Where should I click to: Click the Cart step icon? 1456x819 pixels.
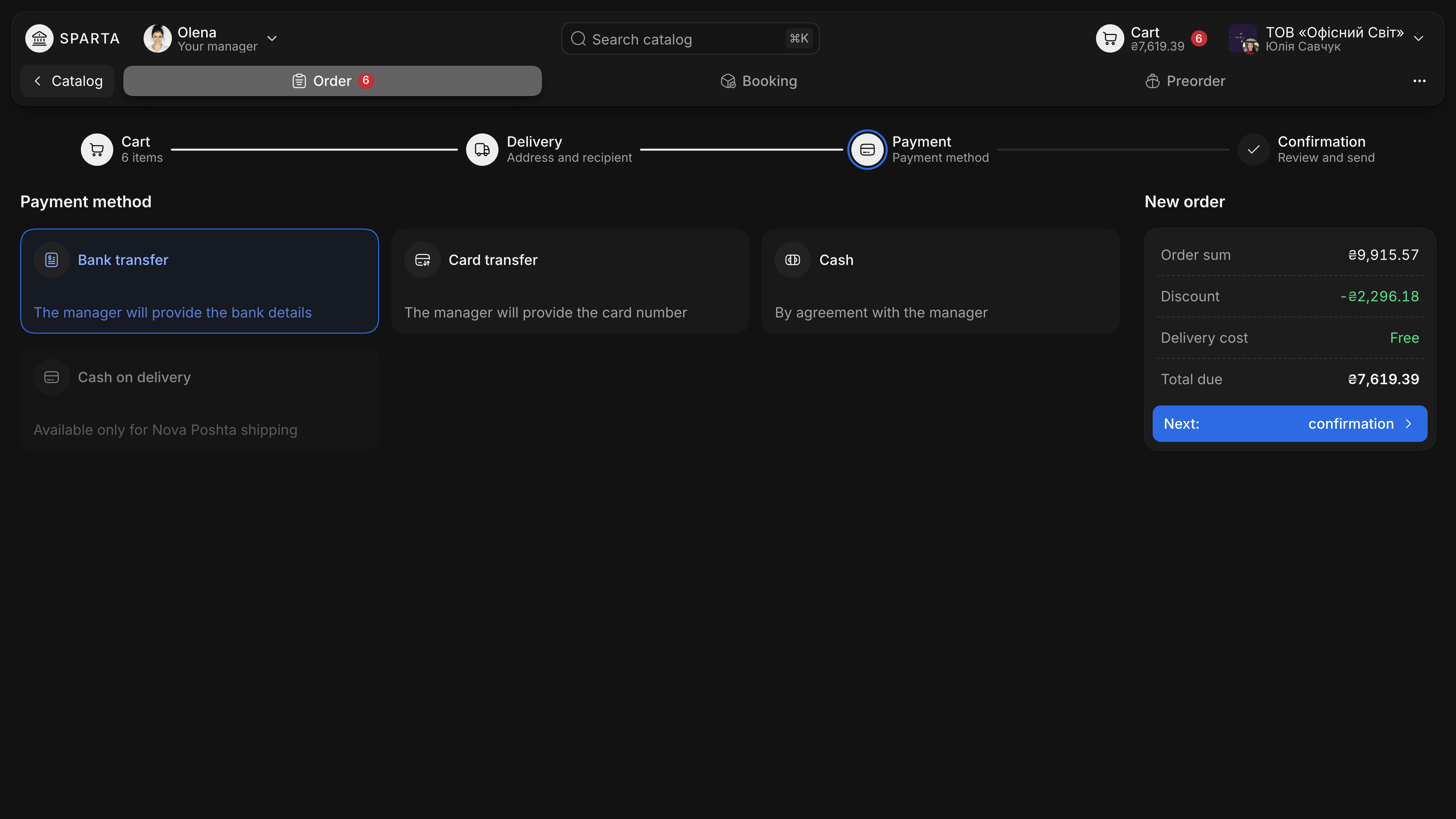pyautogui.click(x=97, y=149)
